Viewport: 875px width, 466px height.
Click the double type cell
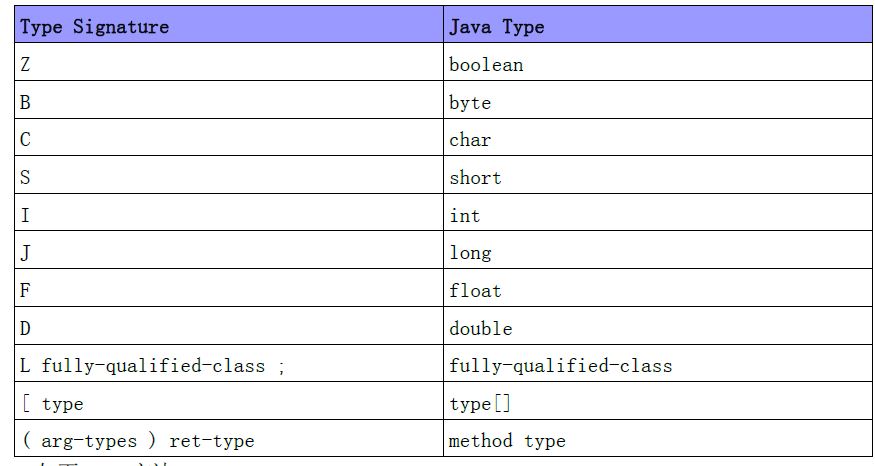click(480, 329)
